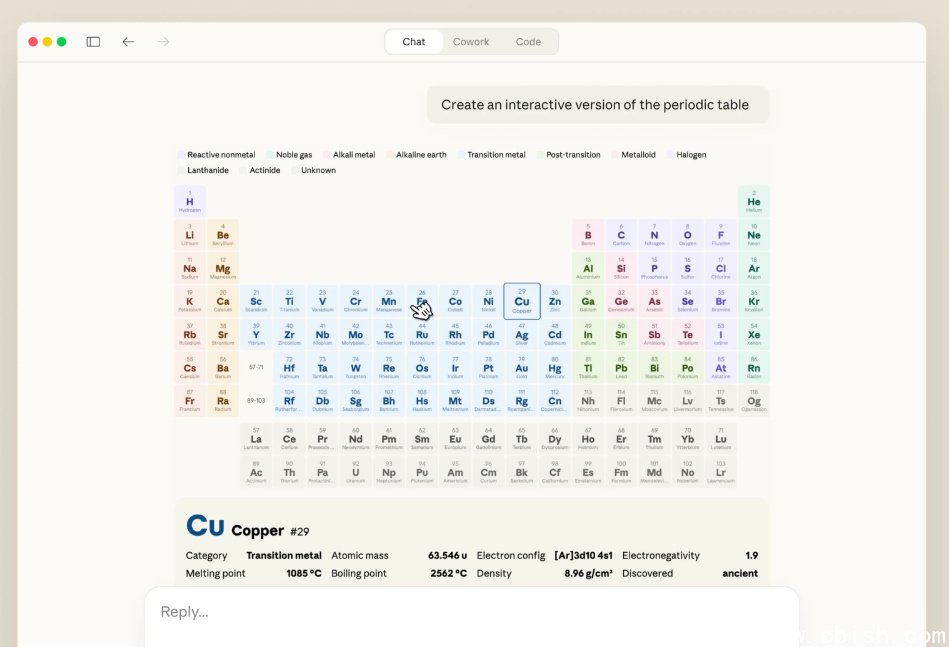Click the 57-71 lanthanide placeholder cell
Viewport: 949px width, 647px height.
click(x=256, y=368)
